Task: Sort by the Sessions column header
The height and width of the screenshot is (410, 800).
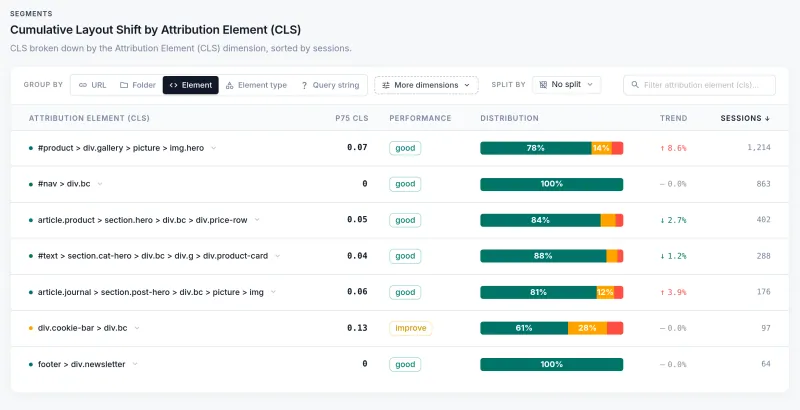Action: pos(745,118)
